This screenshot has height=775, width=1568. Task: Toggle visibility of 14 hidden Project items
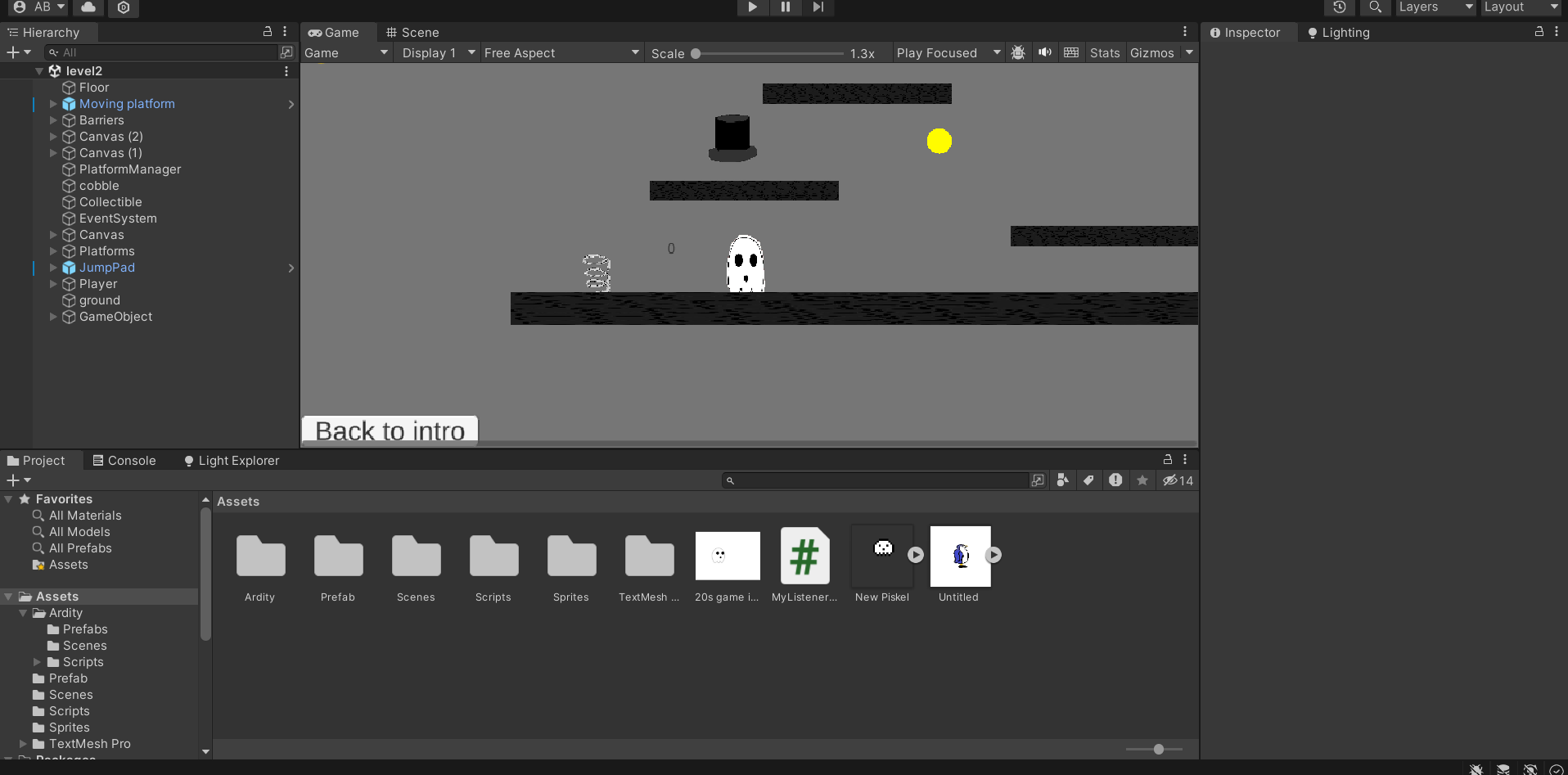1178,480
